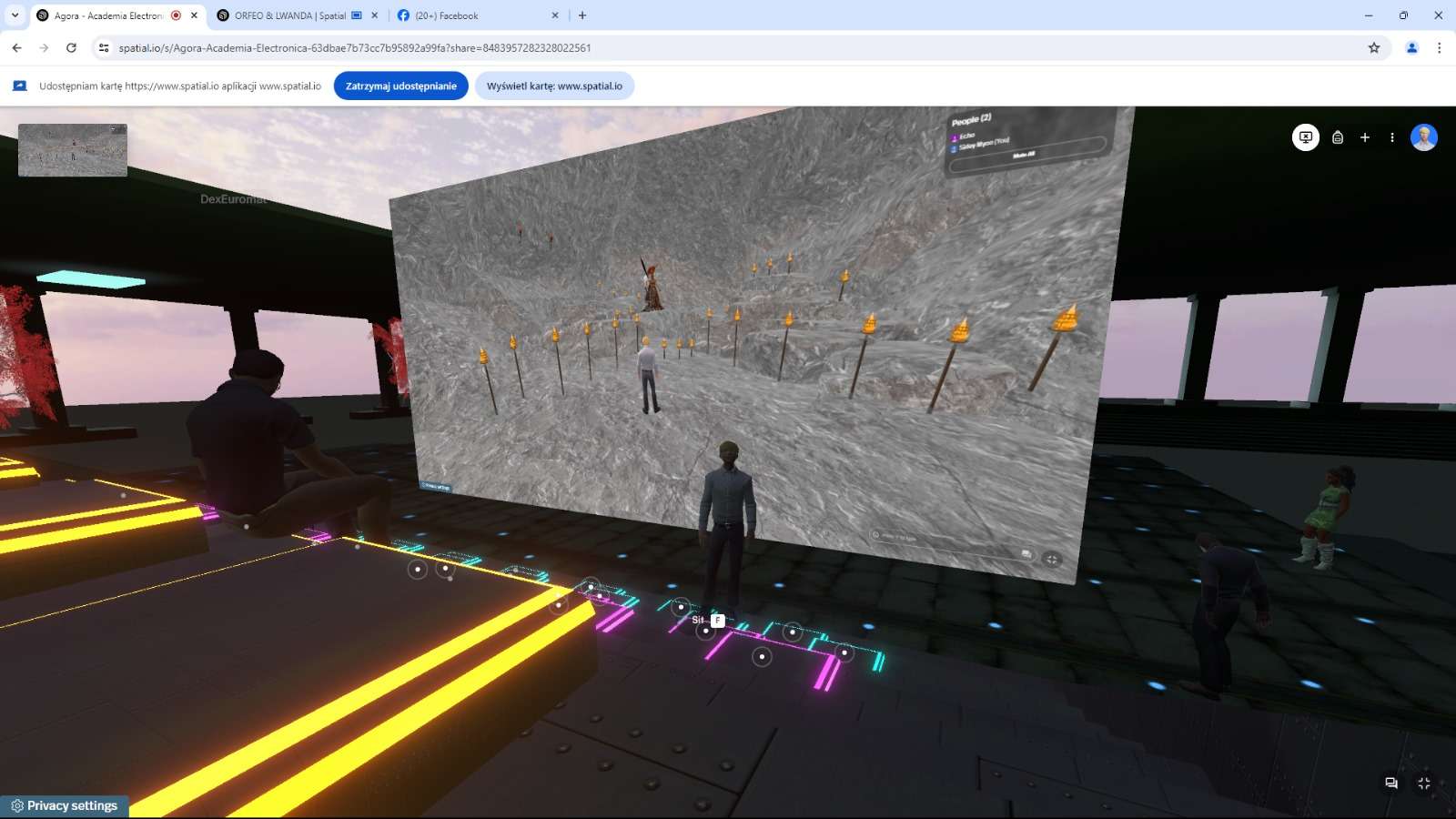Exit fullscreen with the collapse arrows icon
Viewport: 1456px width, 819px height.
coord(1424,783)
